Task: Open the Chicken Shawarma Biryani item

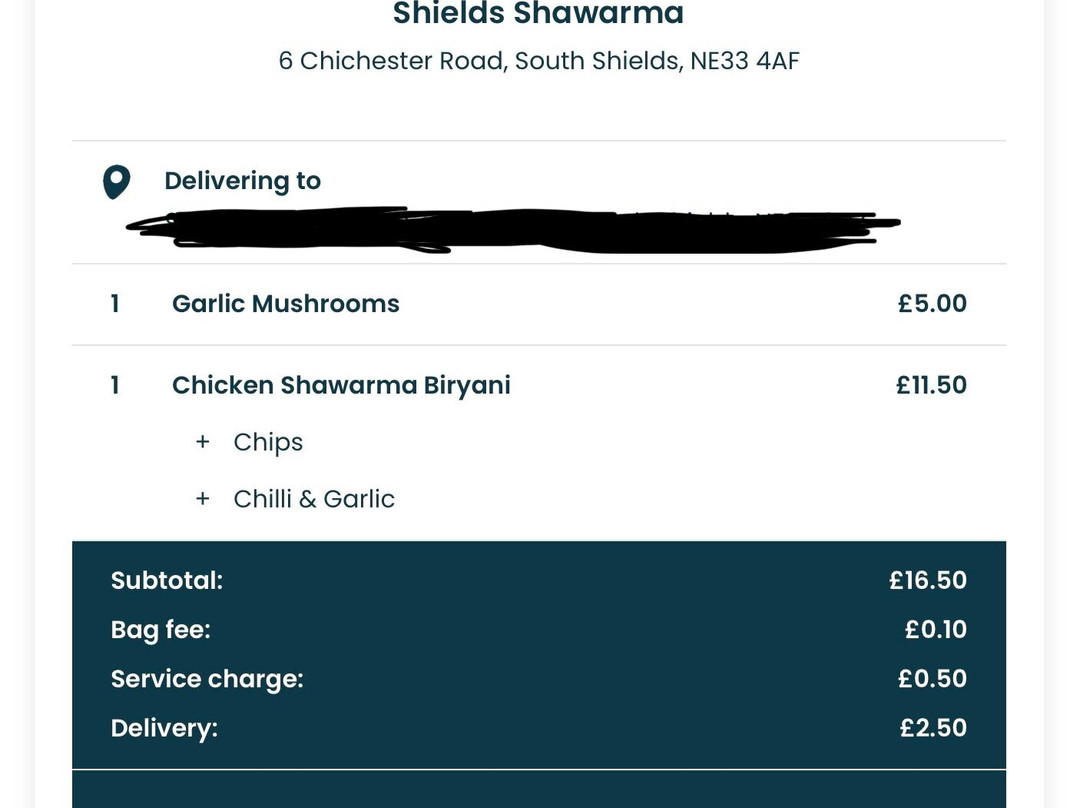Action: pyautogui.click(x=341, y=386)
